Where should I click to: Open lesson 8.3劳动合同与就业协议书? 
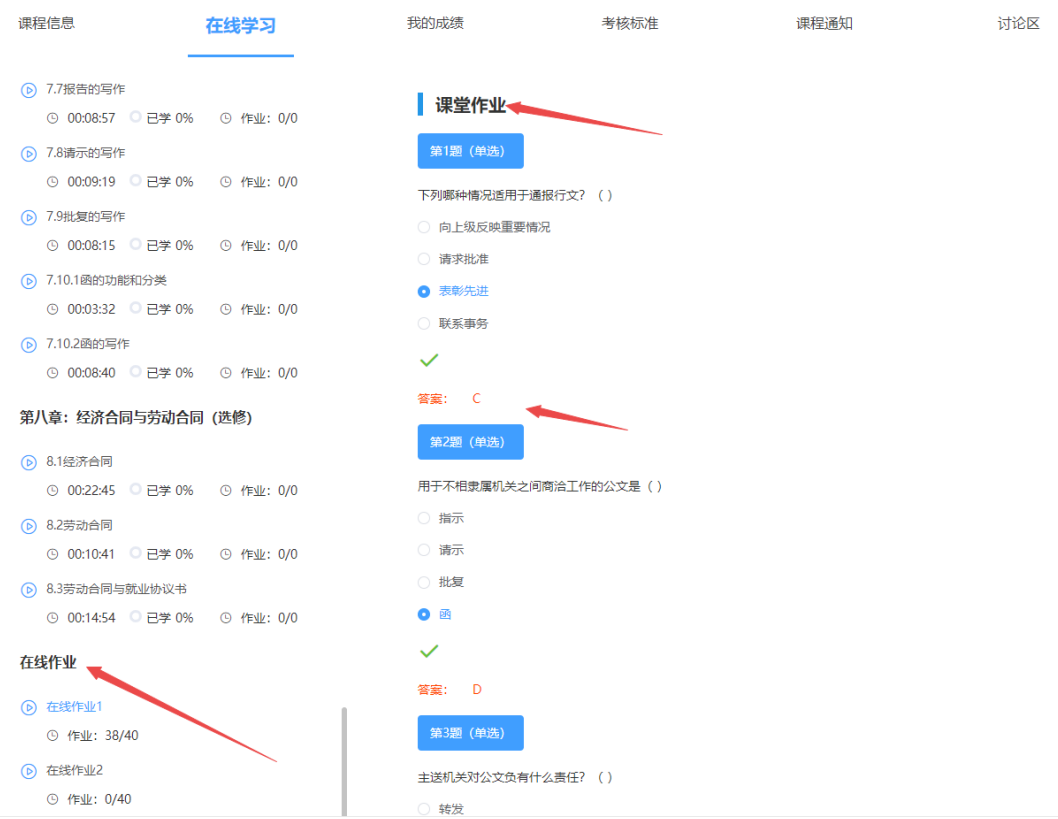click(x=116, y=589)
